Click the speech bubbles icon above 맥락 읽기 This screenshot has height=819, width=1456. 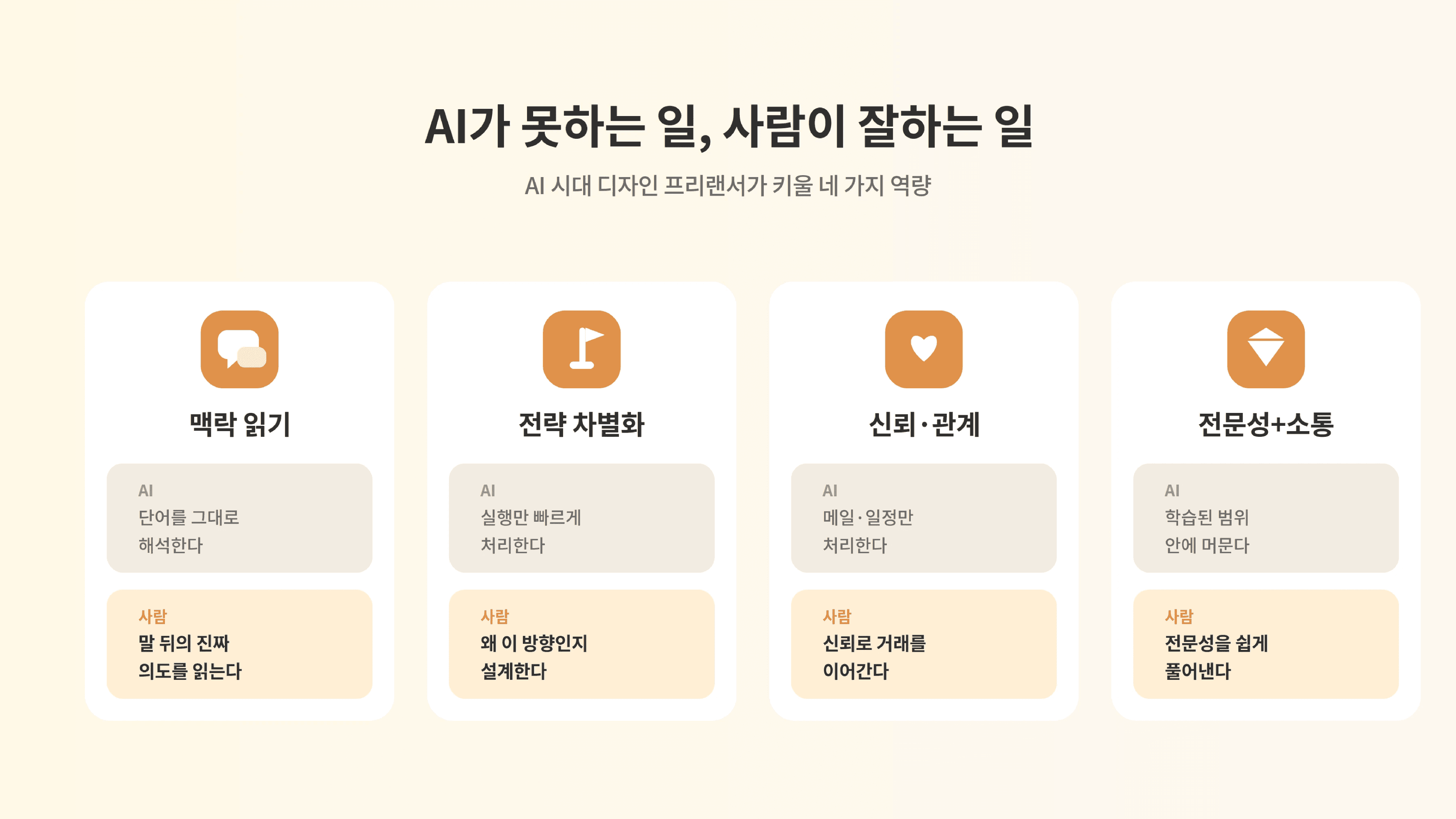[x=240, y=349]
